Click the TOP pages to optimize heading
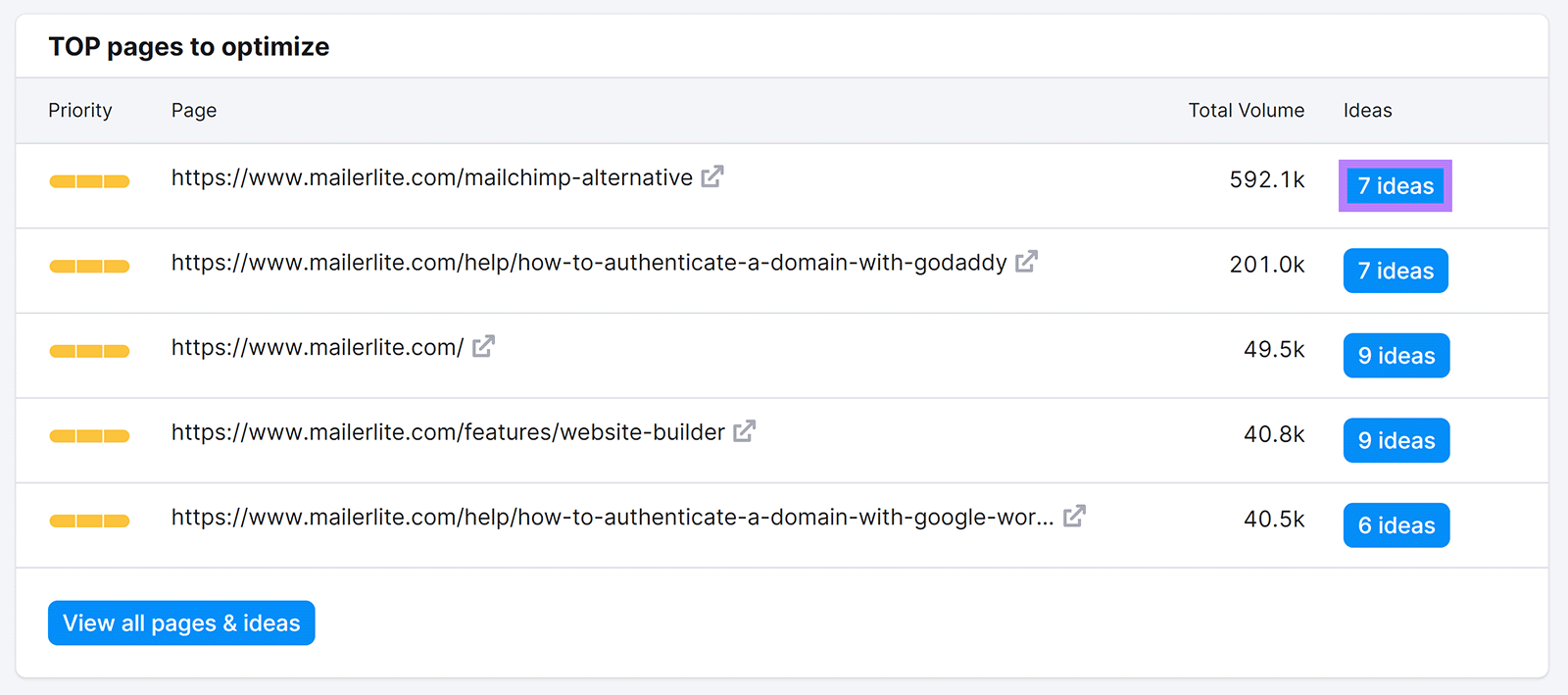 (x=189, y=47)
